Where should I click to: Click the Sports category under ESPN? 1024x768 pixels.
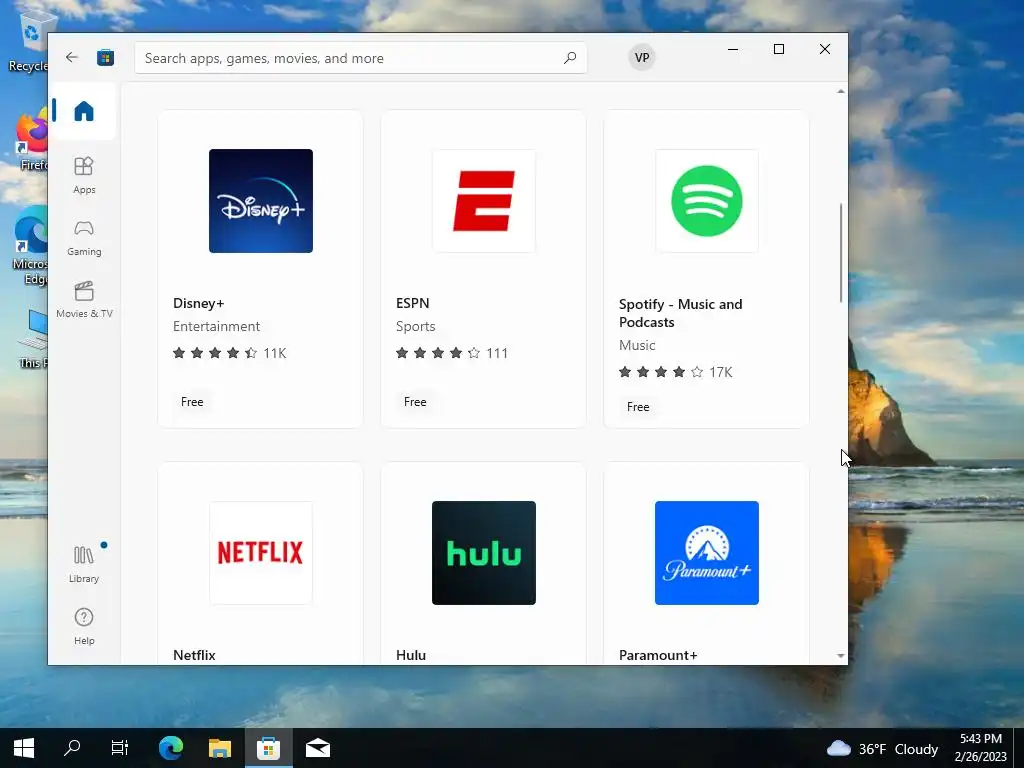[415, 326]
